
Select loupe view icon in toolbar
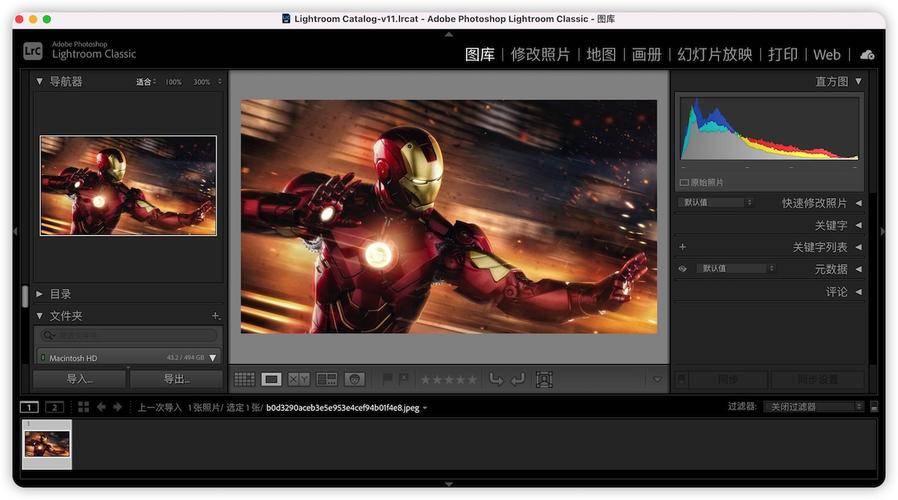click(x=271, y=379)
